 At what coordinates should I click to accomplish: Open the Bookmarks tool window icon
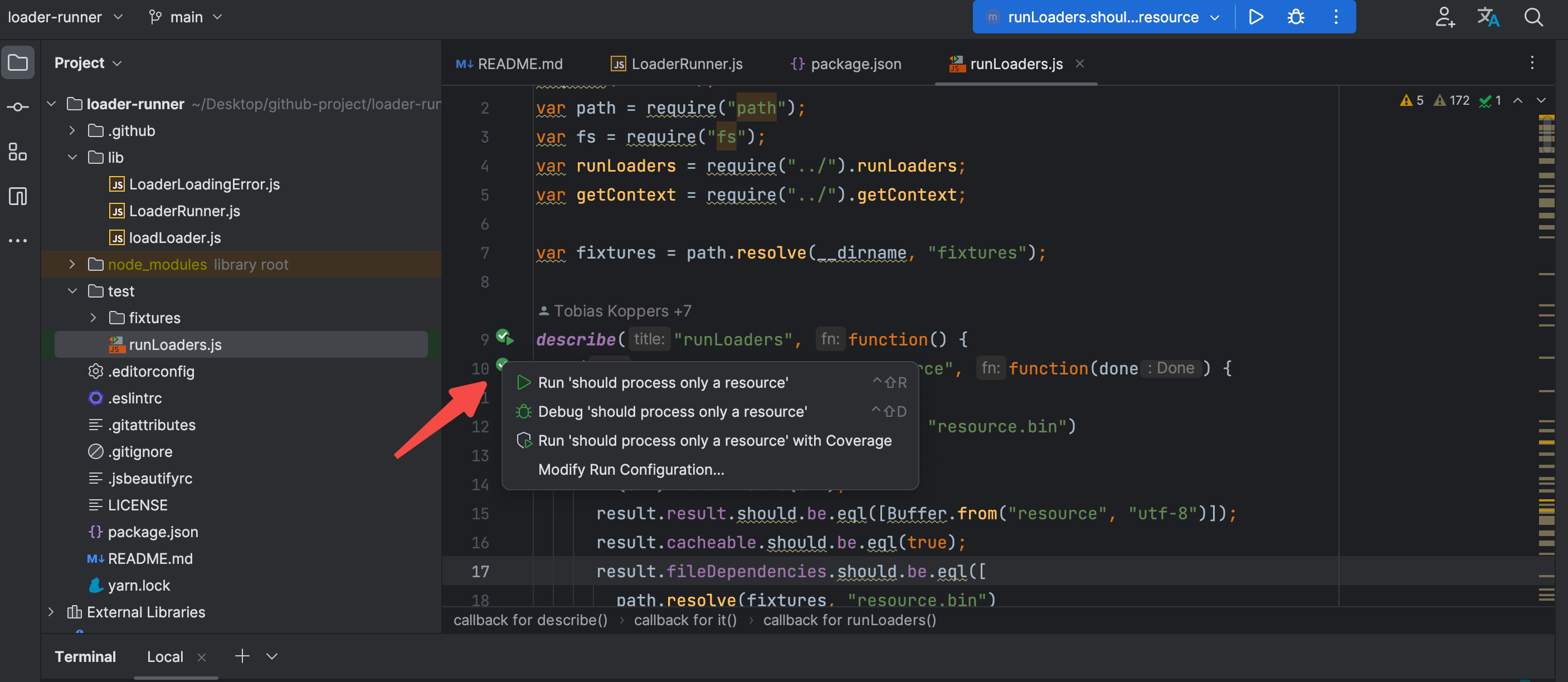18,196
